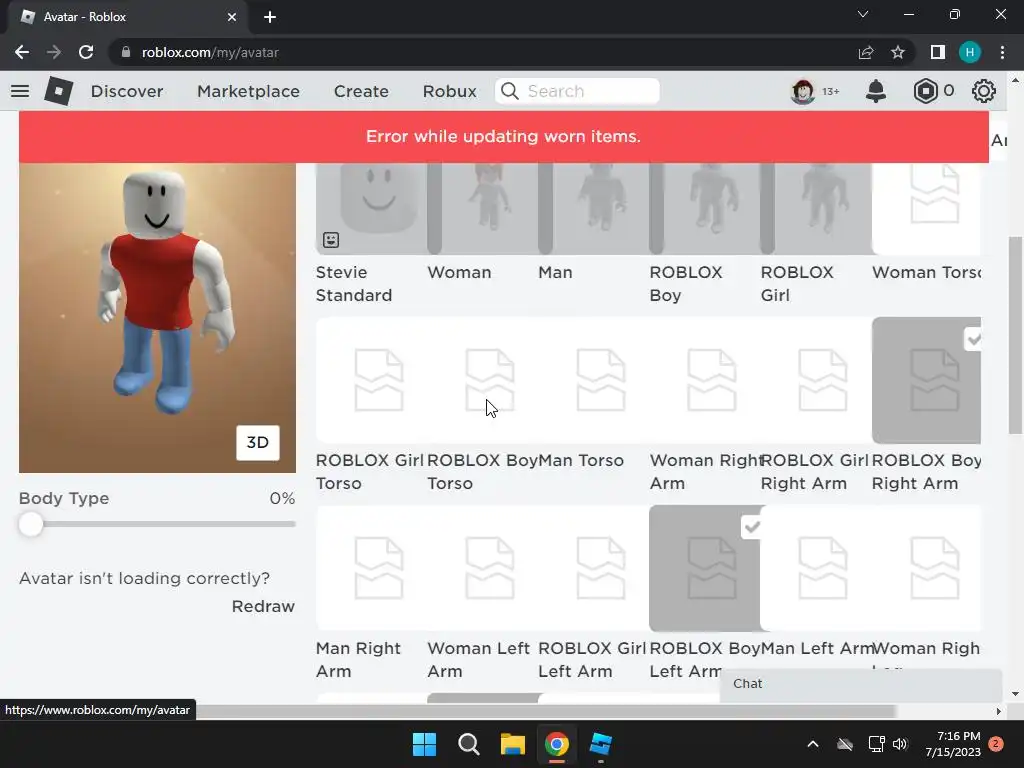Viewport: 1024px width, 768px height.
Task: Open the Chrome three-dot menu
Action: (x=1002, y=52)
